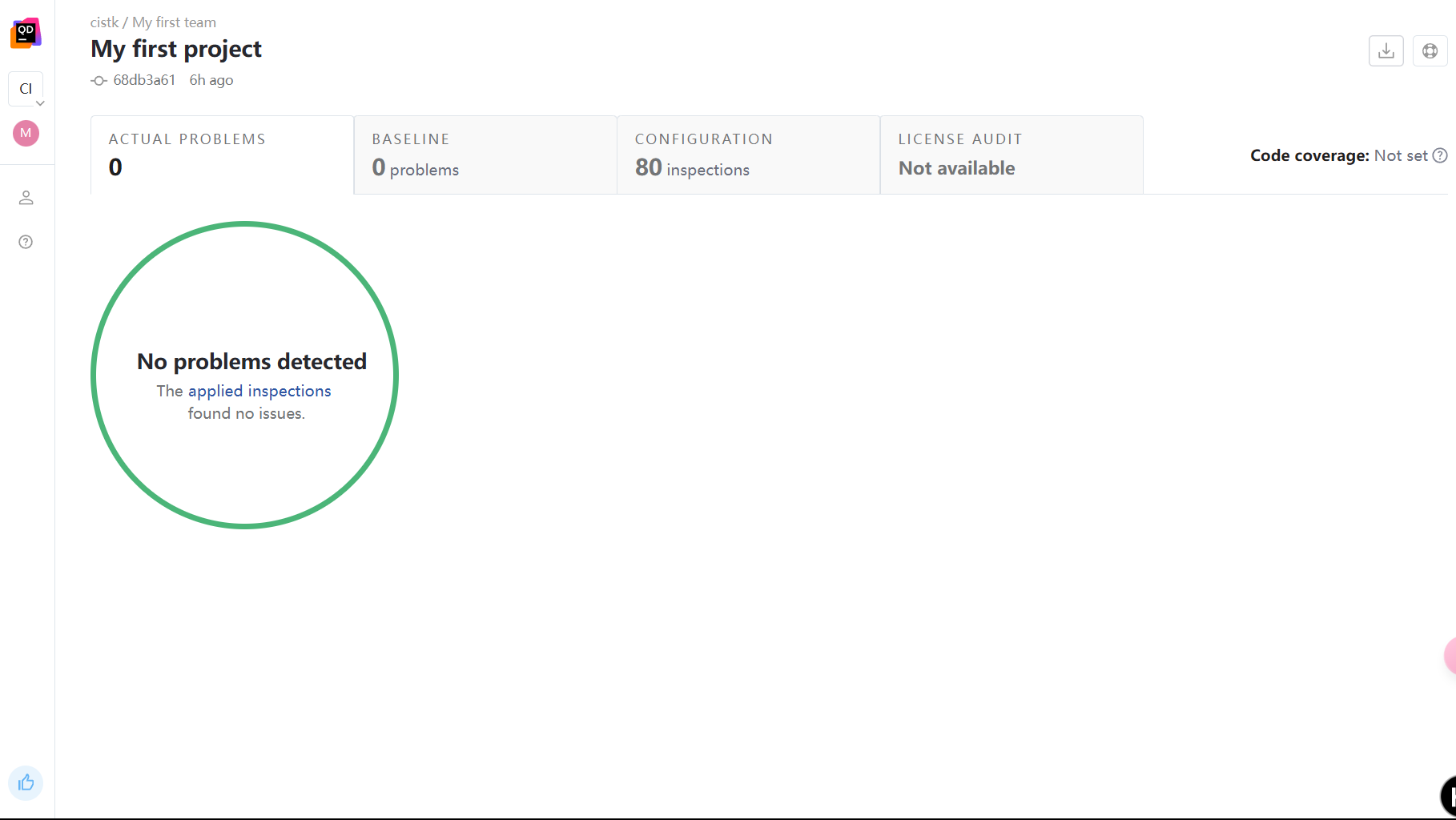Download the report using the download icon

(1386, 51)
